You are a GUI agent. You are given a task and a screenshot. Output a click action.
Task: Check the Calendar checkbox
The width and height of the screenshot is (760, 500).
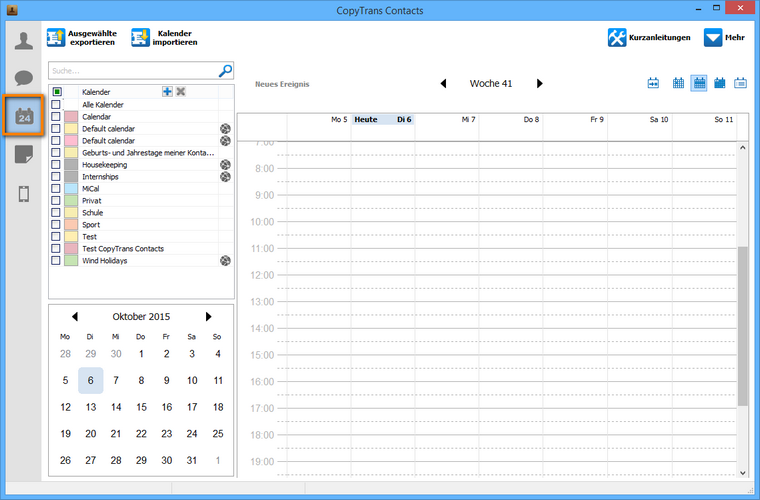[x=56, y=117]
